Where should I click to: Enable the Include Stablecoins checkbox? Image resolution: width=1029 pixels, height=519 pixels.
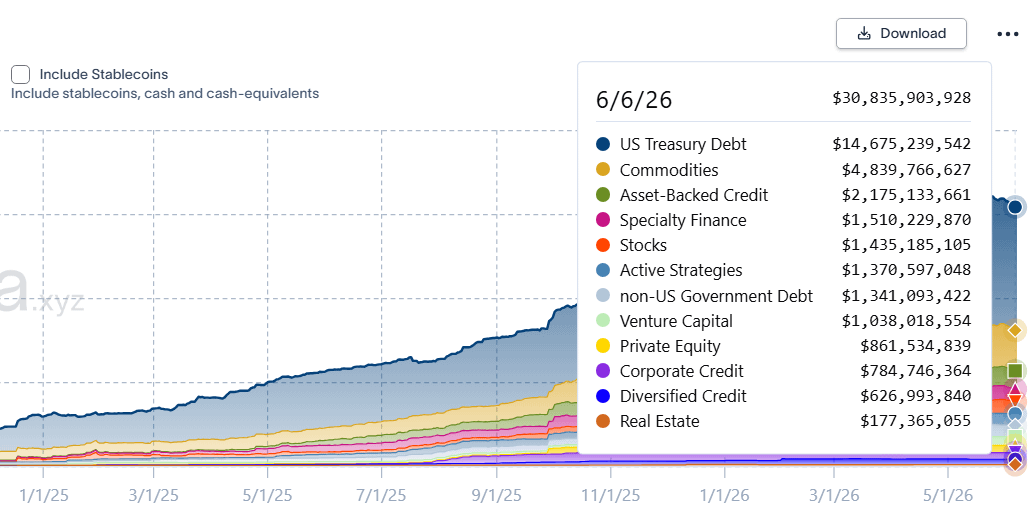(20, 74)
